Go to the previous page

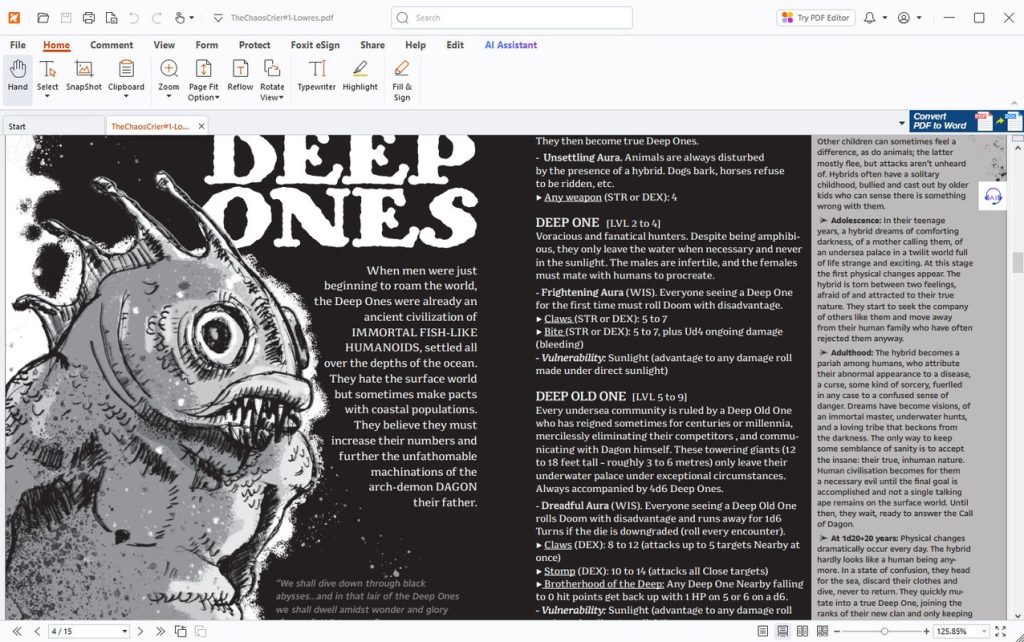coord(37,631)
